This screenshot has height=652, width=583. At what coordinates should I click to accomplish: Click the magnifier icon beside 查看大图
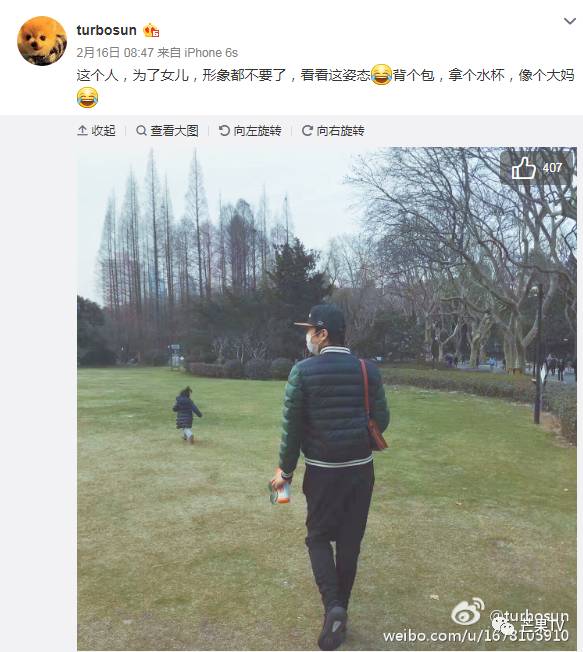[141, 131]
